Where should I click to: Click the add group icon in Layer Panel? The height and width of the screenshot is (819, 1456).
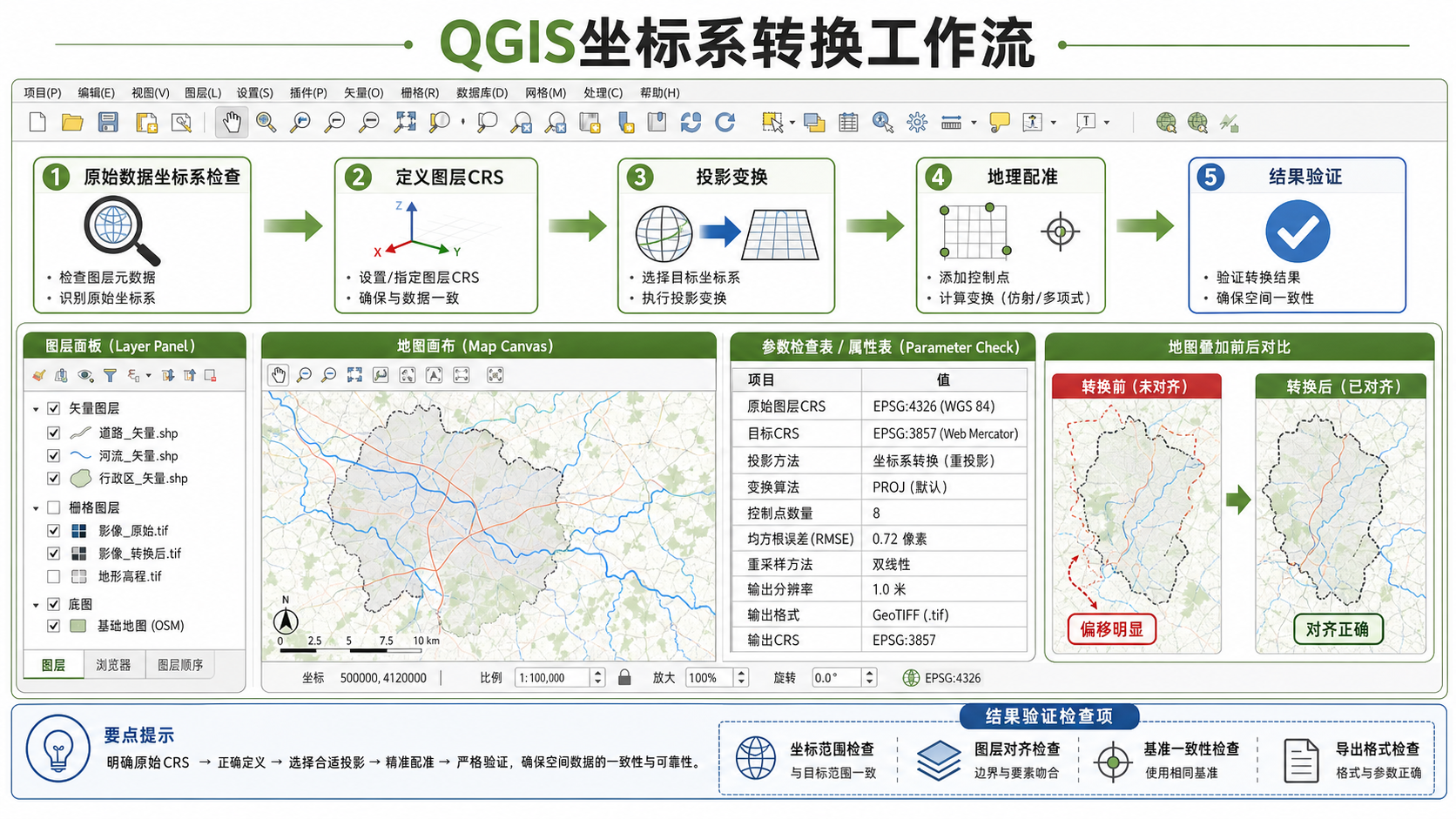61,375
